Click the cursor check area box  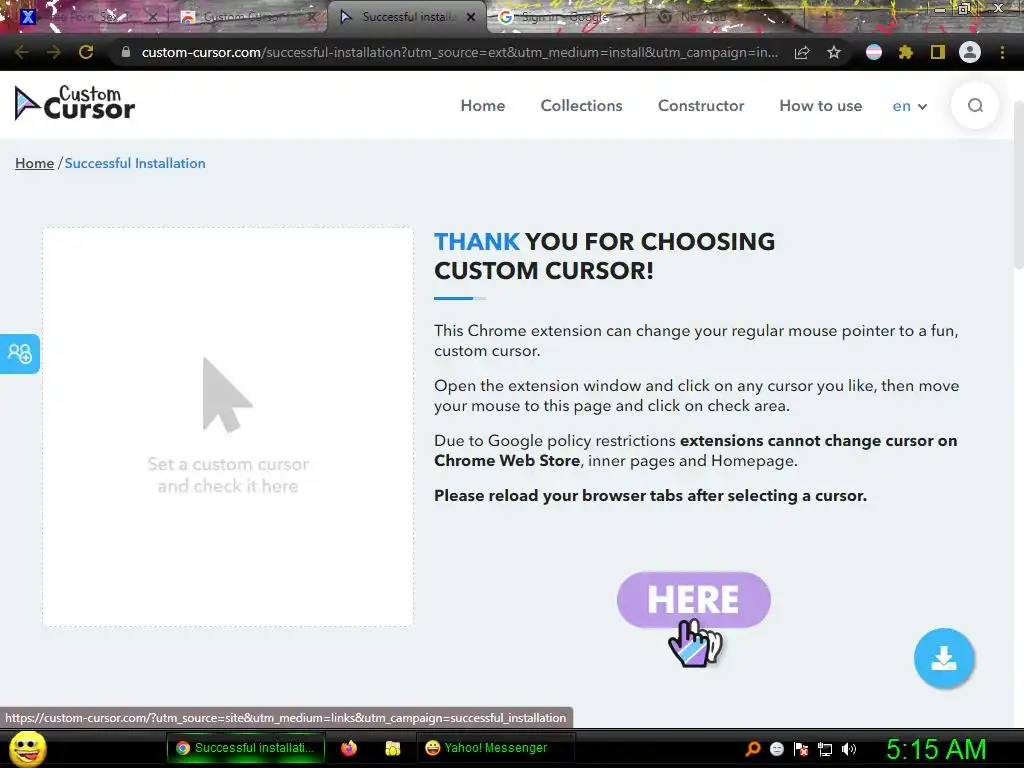point(228,427)
